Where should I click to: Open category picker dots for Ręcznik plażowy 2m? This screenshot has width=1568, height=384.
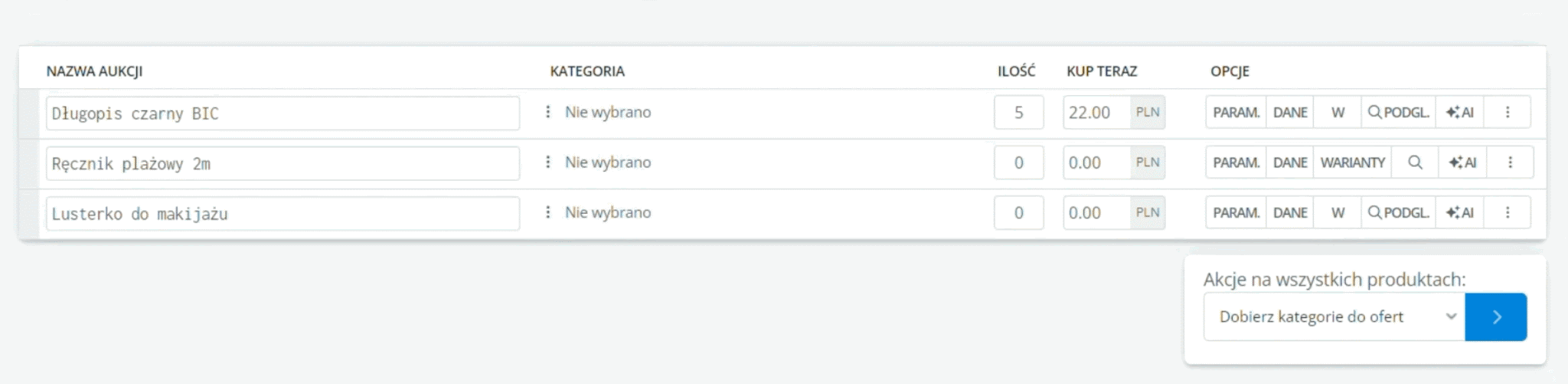[547, 162]
